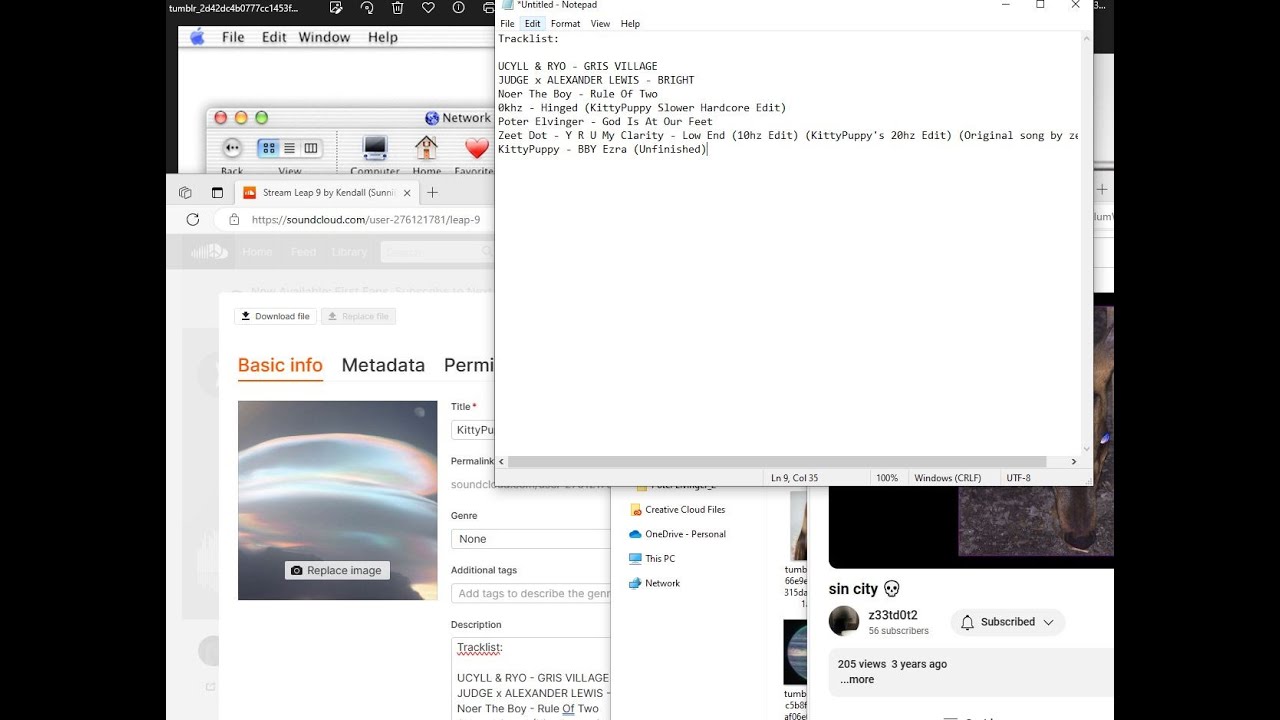Click the Title input field

click(473, 430)
